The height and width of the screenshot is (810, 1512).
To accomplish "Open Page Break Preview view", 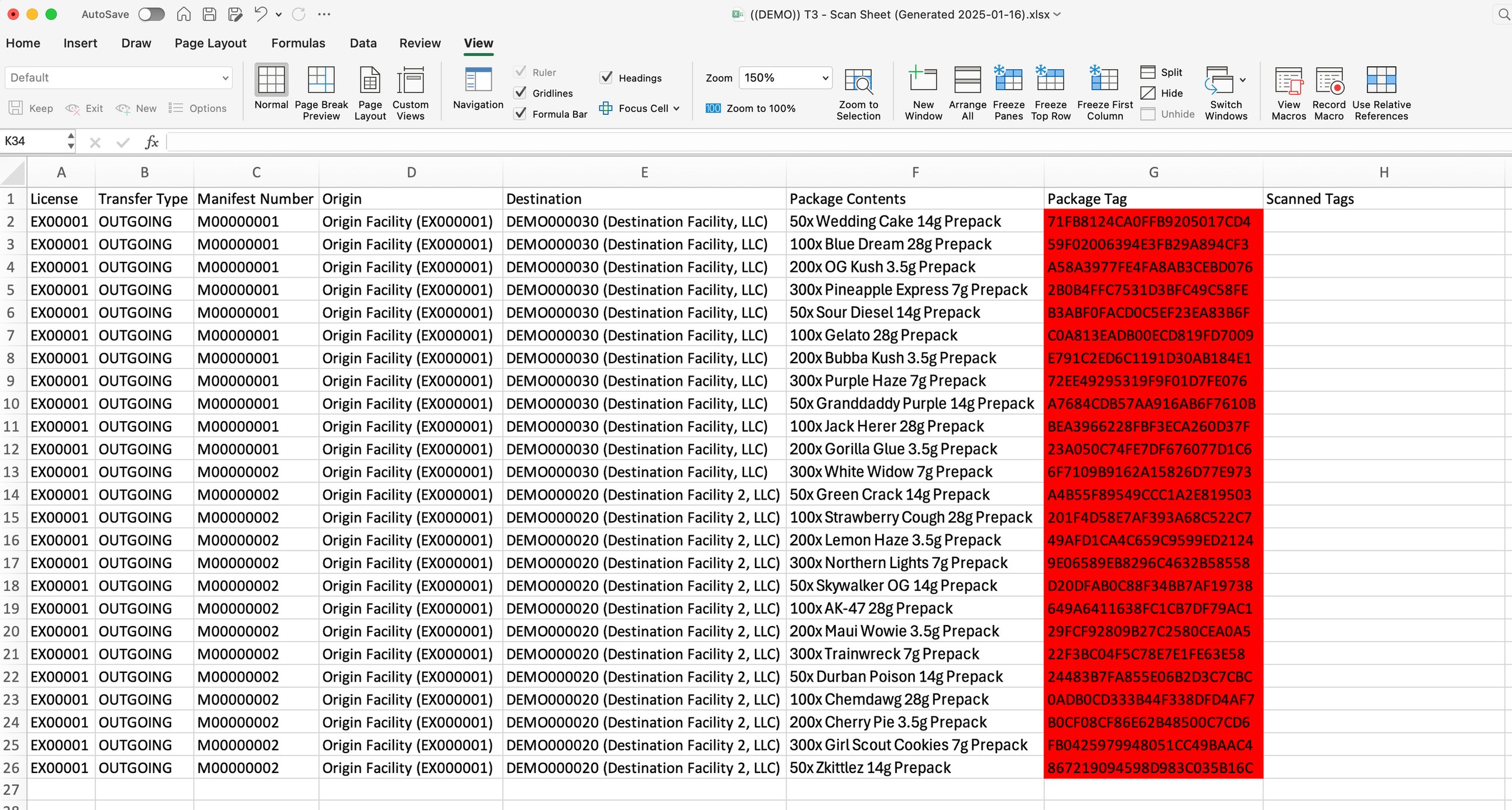I will coord(321,80).
